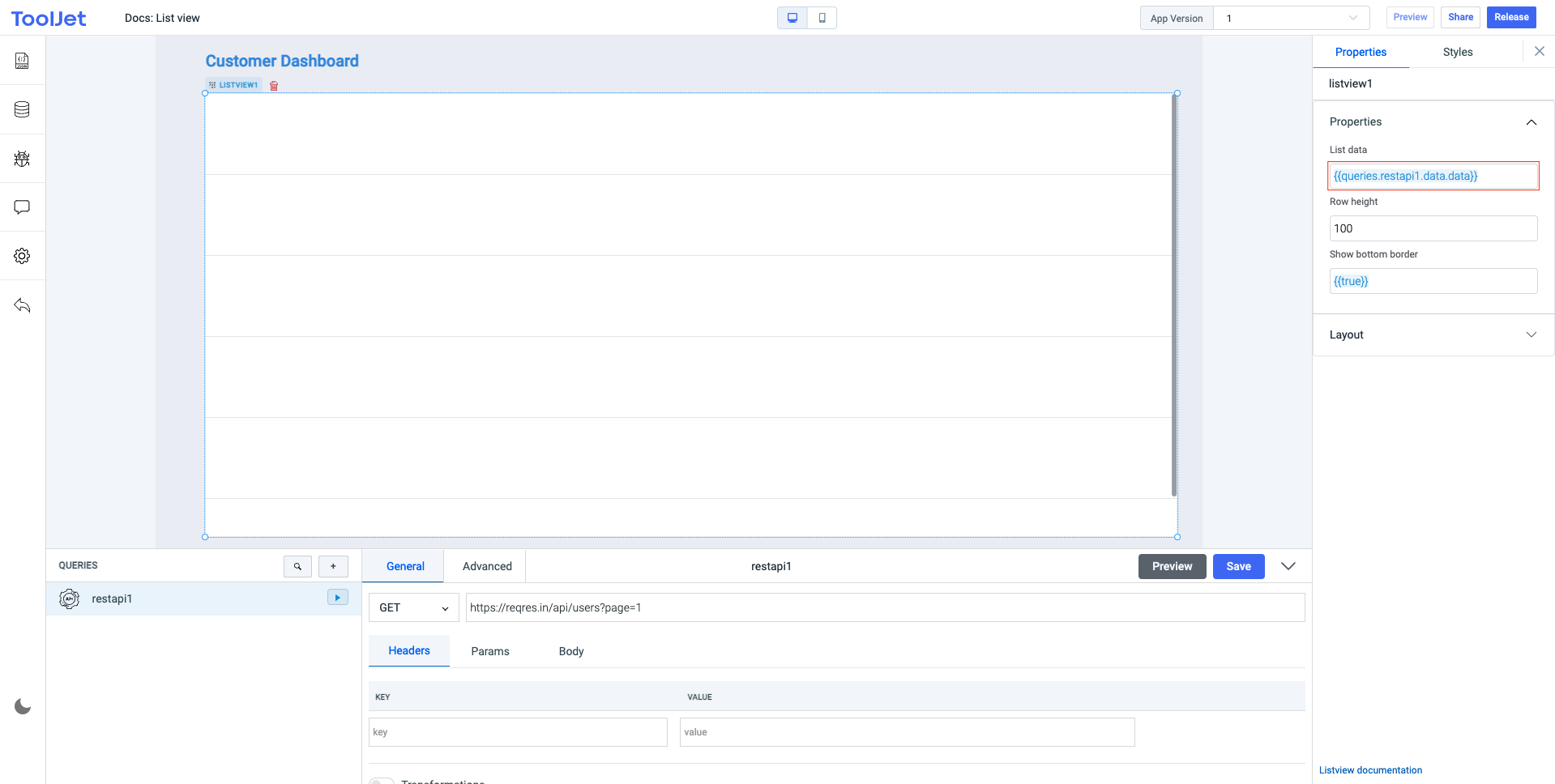Open the data sources database icon
The height and width of the screenshot is (784, 1555).
point(22,109)
